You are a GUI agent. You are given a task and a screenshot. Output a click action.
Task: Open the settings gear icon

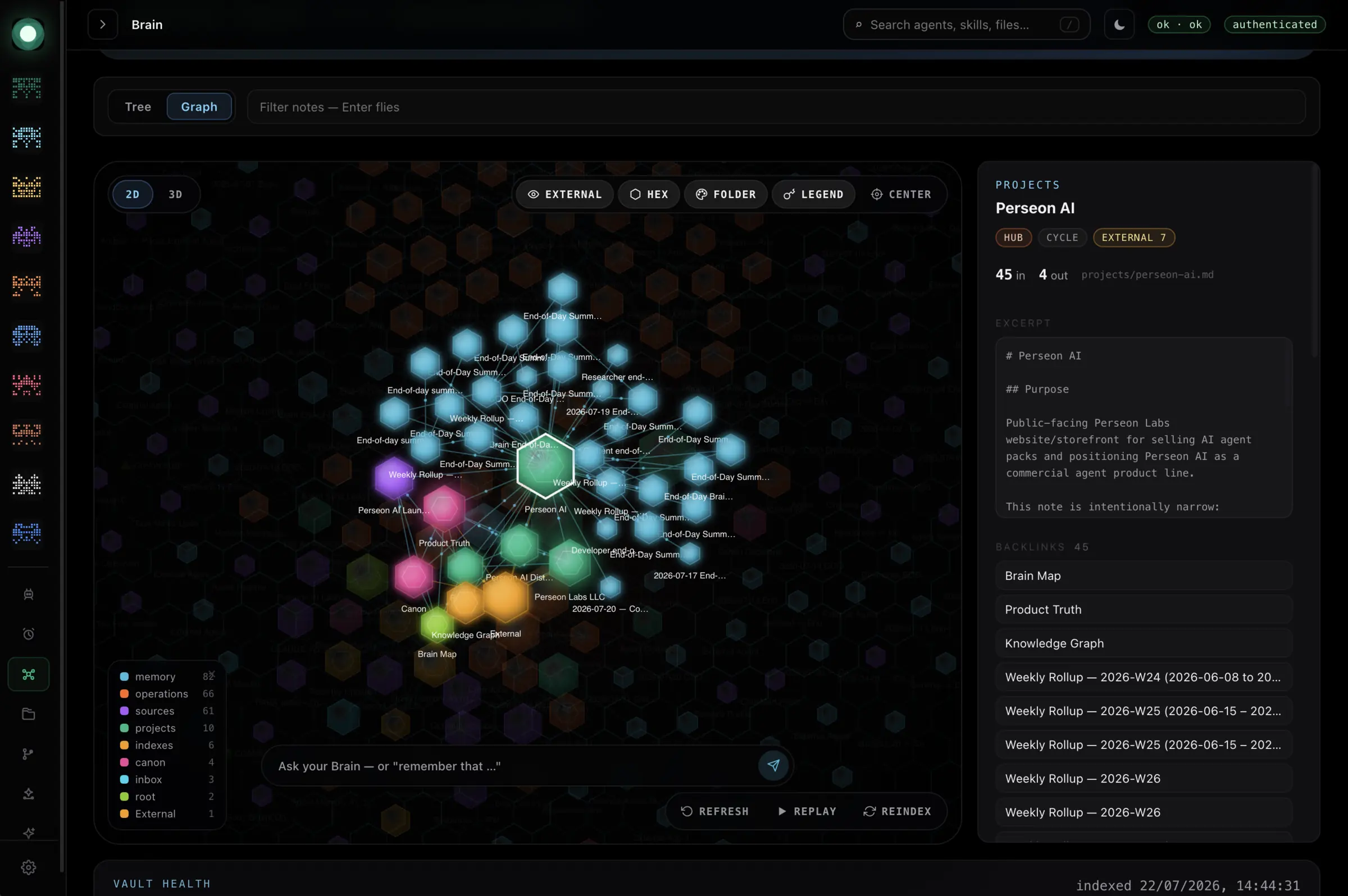(28, 867)
